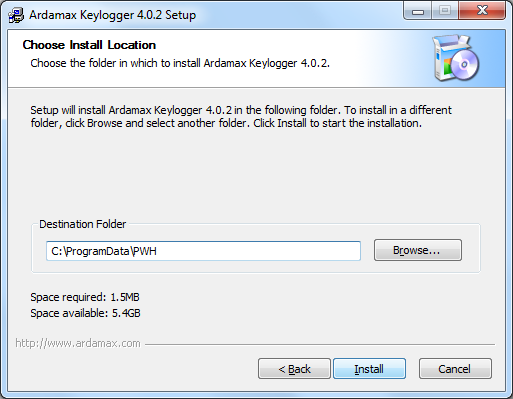Minimize the setup window
The height and width of the screenshot is (399, 513).
click(418, 12)
